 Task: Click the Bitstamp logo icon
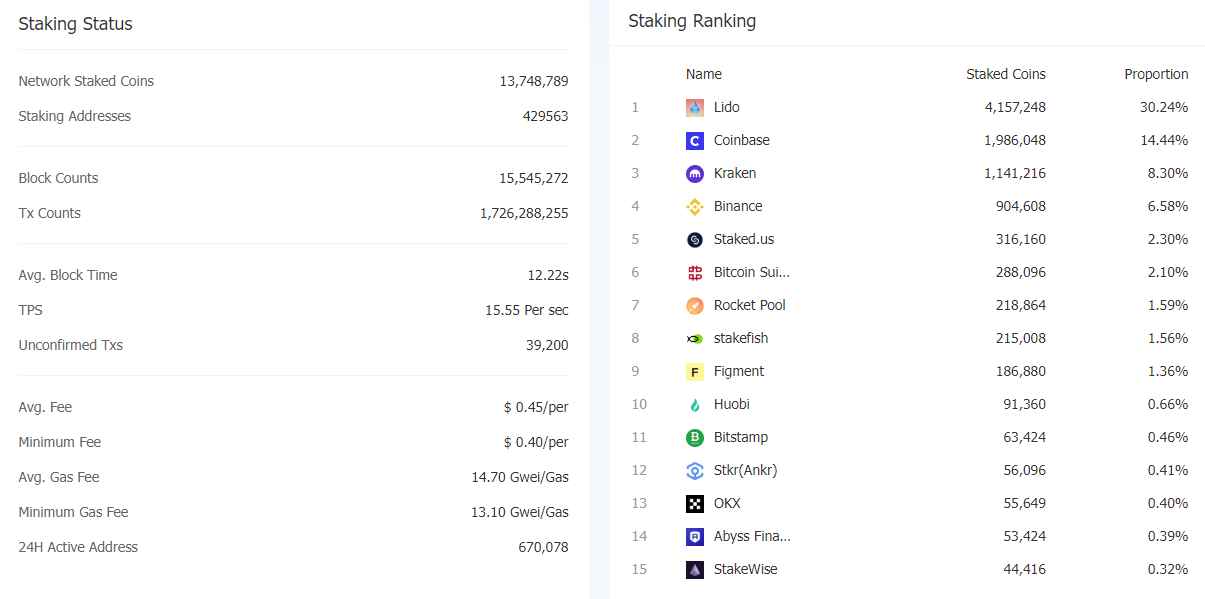point(695,437)
